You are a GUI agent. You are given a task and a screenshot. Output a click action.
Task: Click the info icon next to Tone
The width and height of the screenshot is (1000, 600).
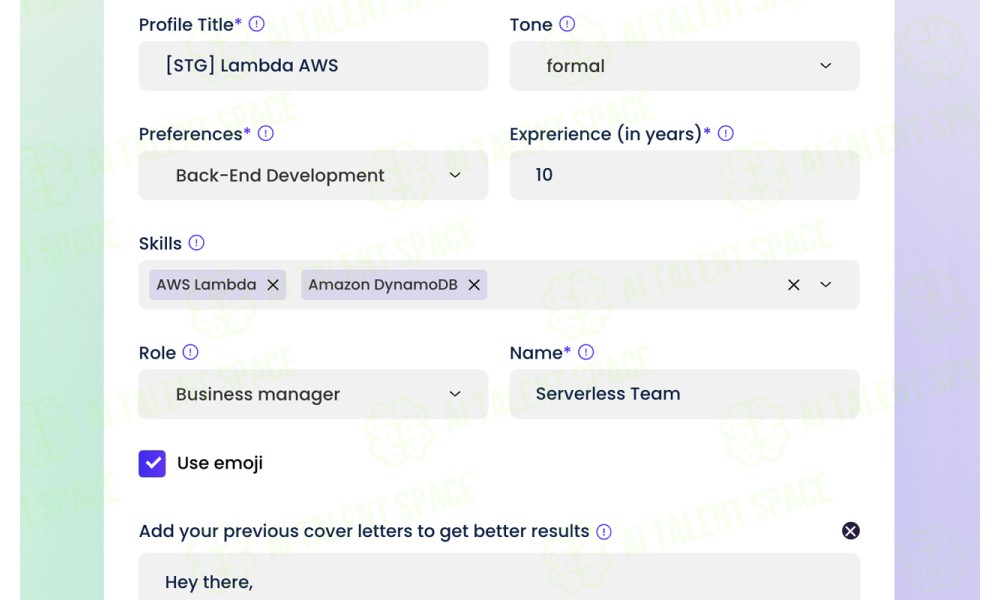(x=567, y=24)
